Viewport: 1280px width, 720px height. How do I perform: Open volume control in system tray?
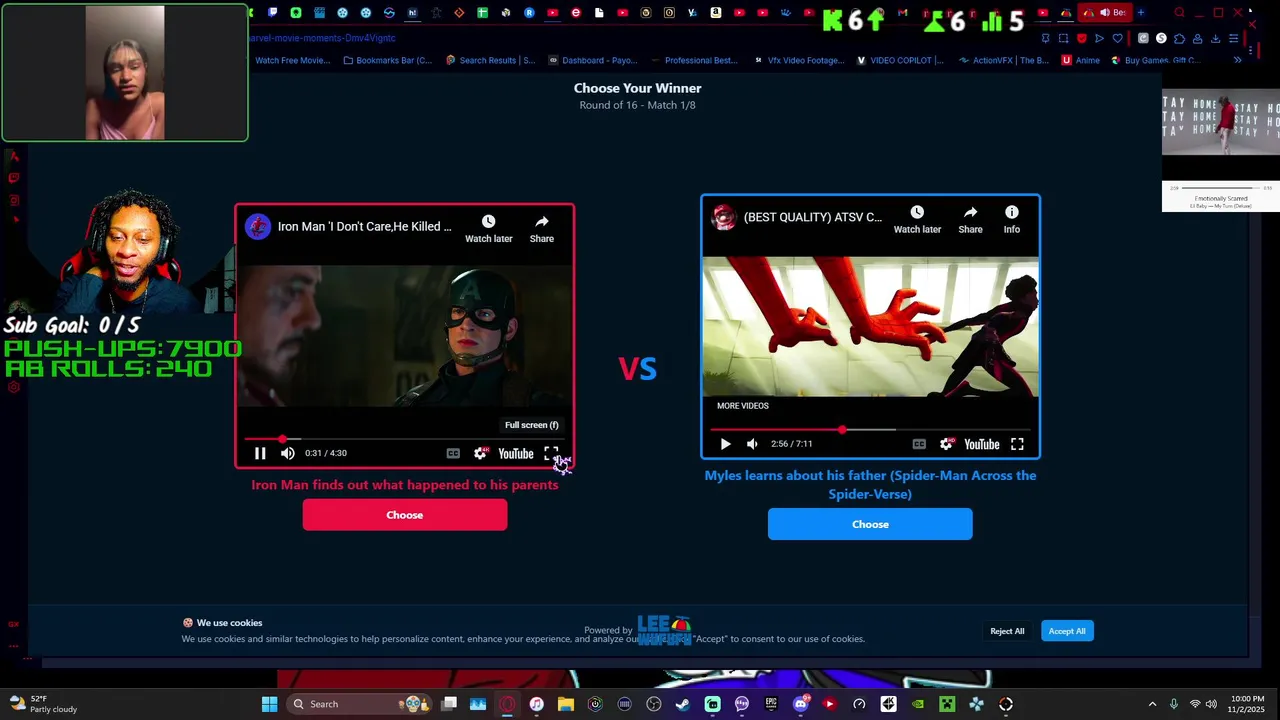(1211, 704)
